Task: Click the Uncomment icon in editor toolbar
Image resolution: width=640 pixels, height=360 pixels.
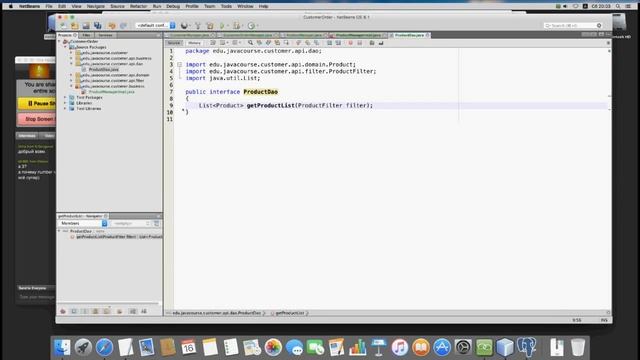Action: click(381, 43)
